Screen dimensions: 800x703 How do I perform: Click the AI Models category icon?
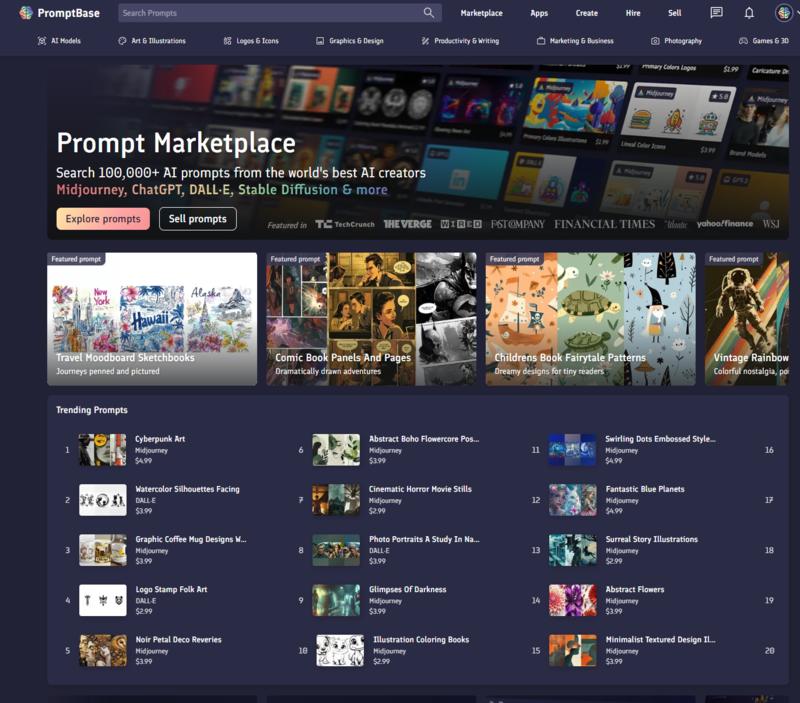41,41
